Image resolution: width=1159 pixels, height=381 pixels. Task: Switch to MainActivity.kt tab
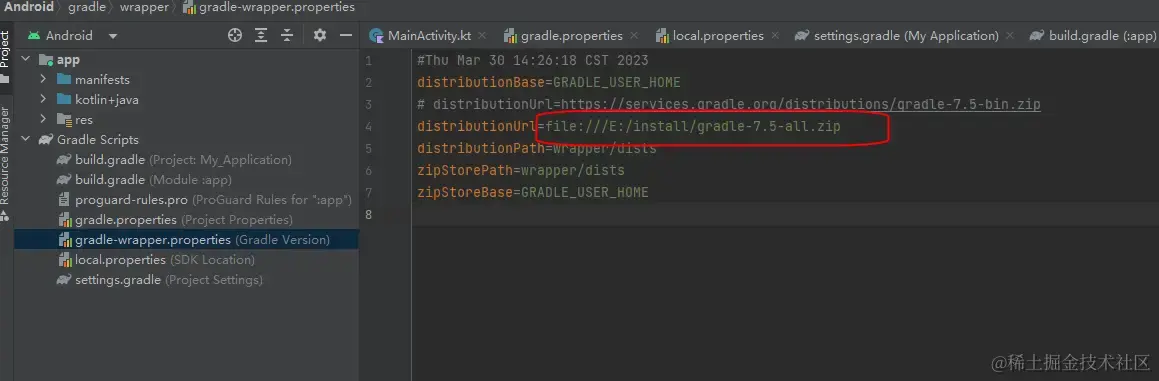(x=429, y=36)
